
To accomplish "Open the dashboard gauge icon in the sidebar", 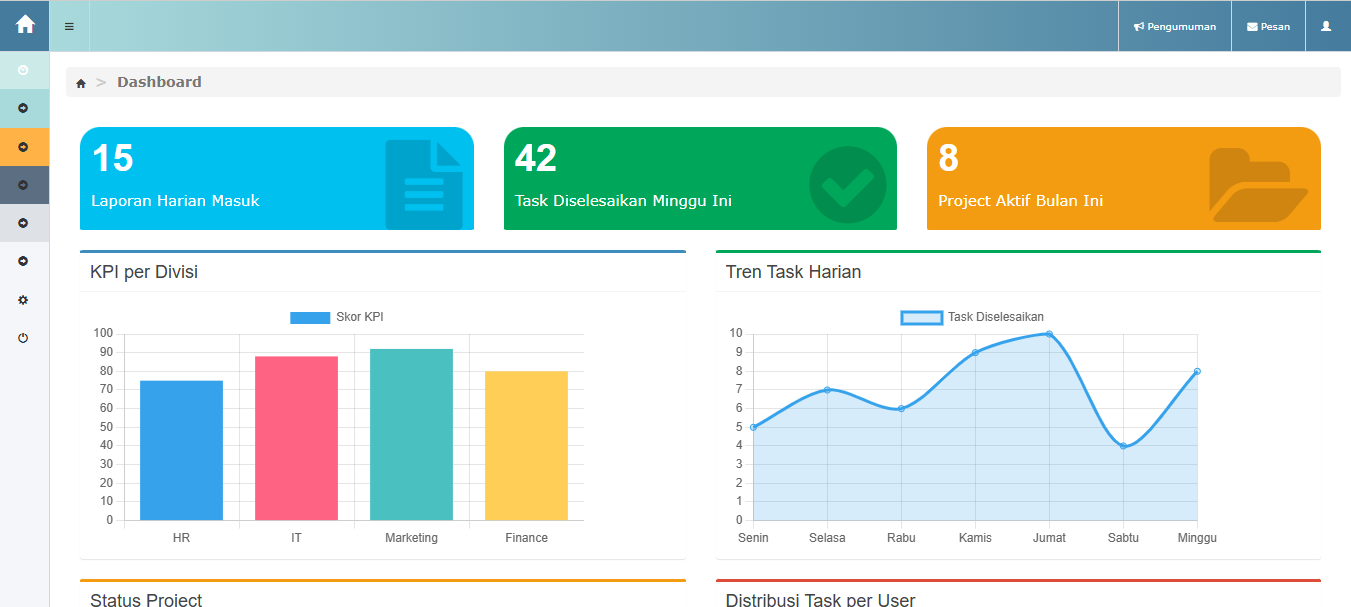I will click(x=23, y=70).
